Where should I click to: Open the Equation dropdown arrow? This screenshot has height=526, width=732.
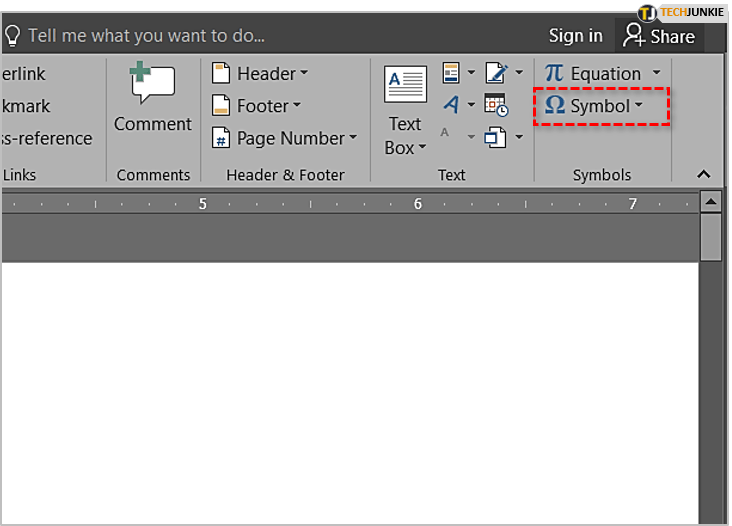[657, 73]
